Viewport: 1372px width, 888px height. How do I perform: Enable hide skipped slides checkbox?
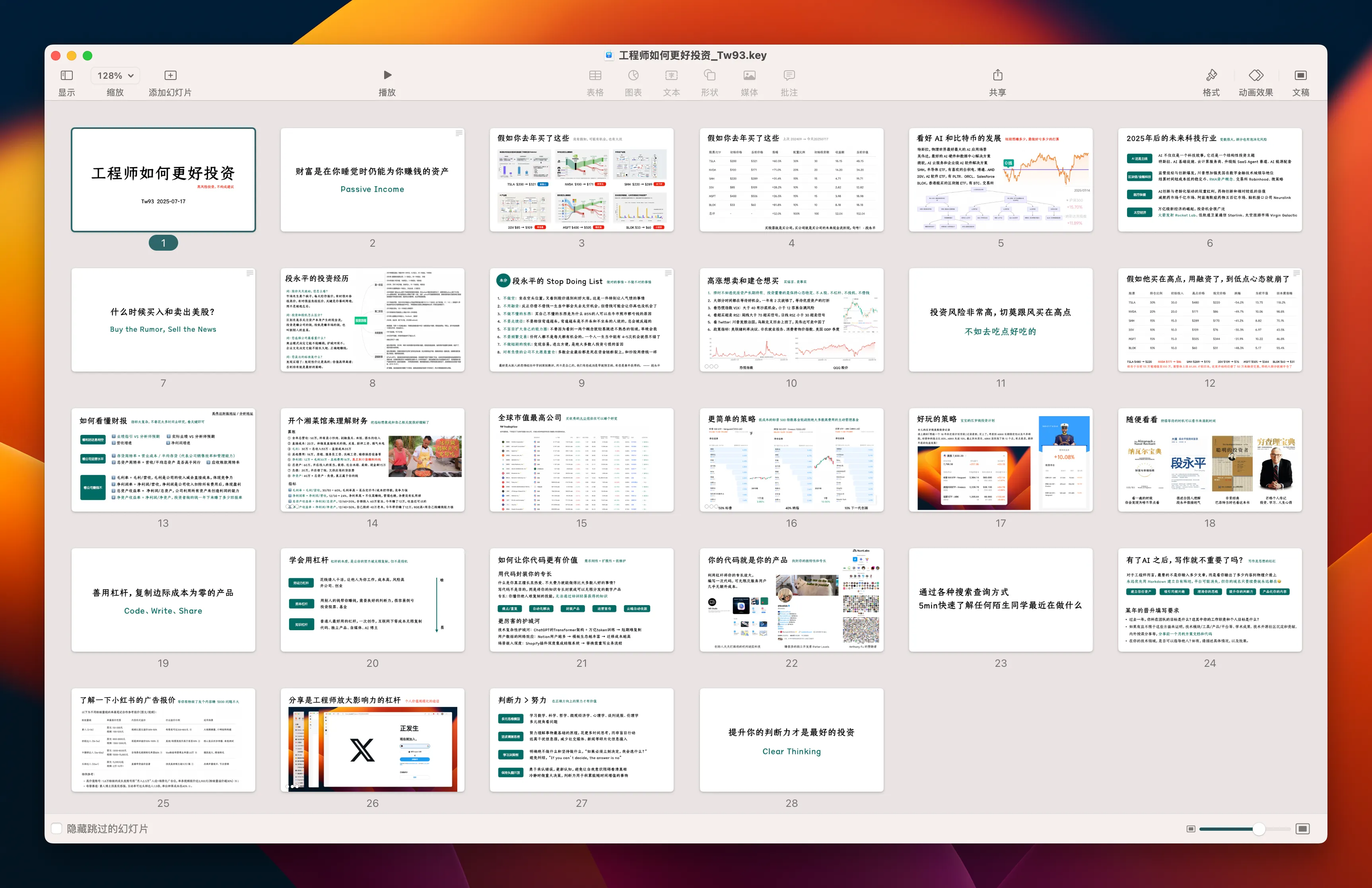click(56, 828)
